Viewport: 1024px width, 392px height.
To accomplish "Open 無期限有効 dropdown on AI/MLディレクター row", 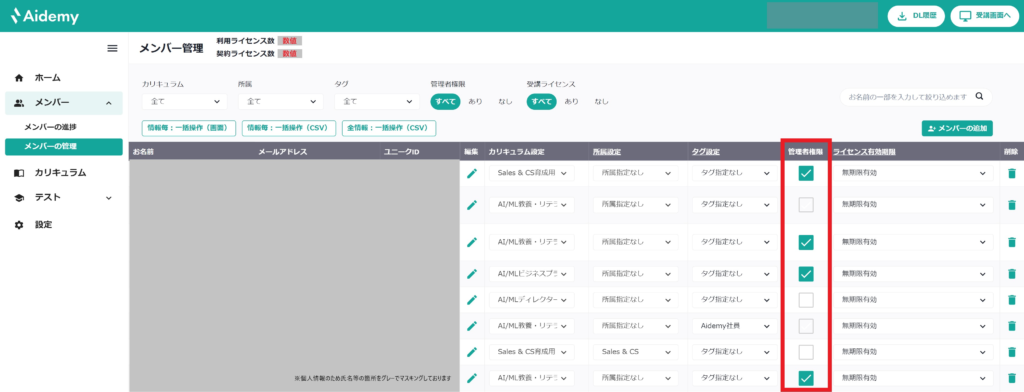I will pyautogui.click(x=913, y=300).
